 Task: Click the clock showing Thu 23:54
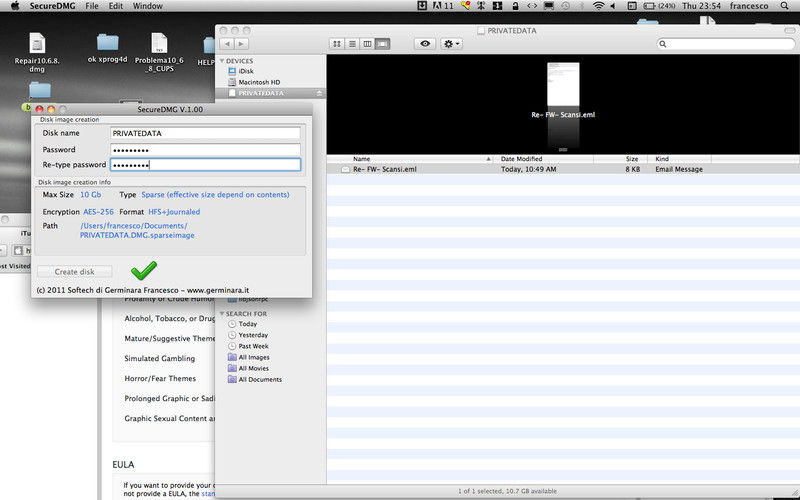click(702, 6)
